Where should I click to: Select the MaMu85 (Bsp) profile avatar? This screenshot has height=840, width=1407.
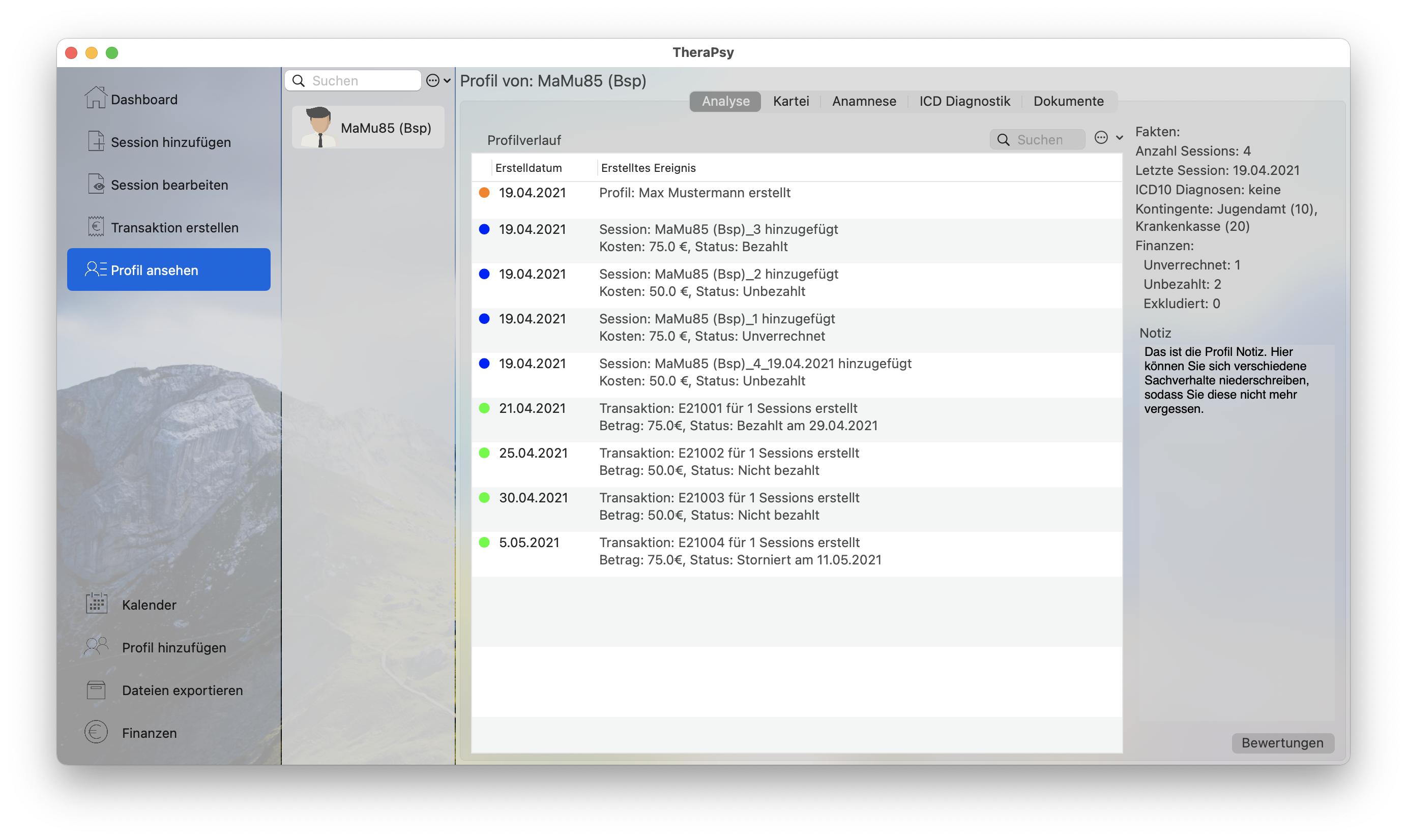tap(319, 127)
